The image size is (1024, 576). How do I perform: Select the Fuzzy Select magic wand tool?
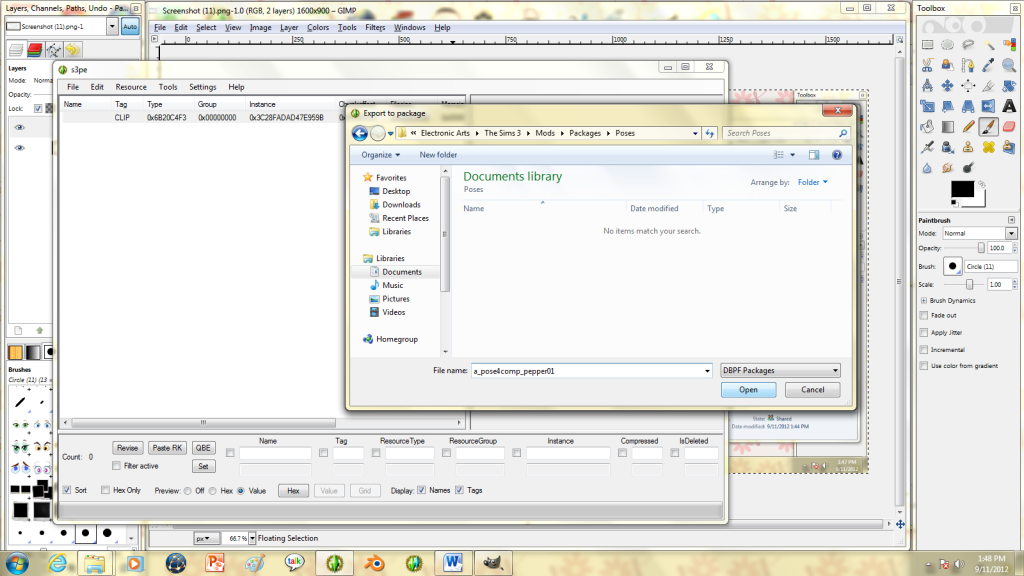click(989, 45)
